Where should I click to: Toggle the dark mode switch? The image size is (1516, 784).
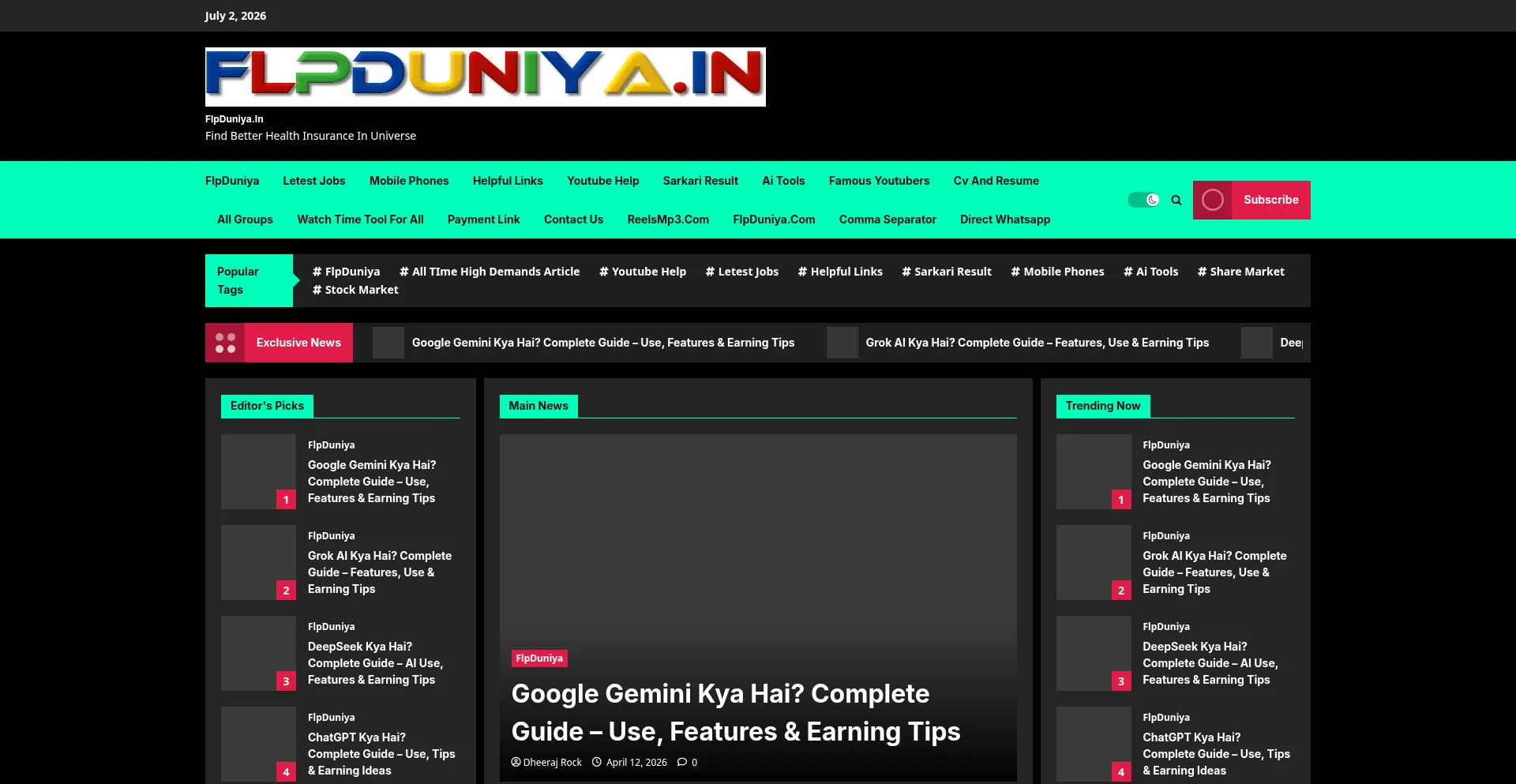point(1143,200)
